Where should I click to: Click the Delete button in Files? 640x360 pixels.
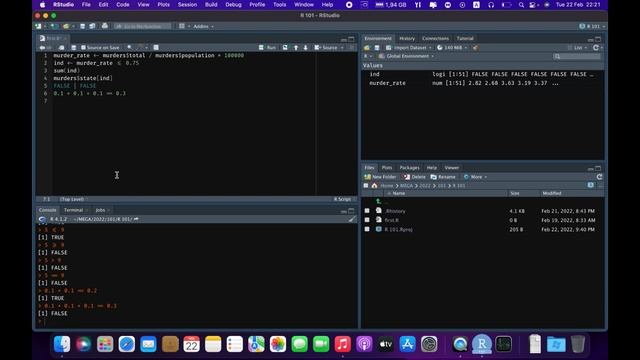tap(415, 177)
